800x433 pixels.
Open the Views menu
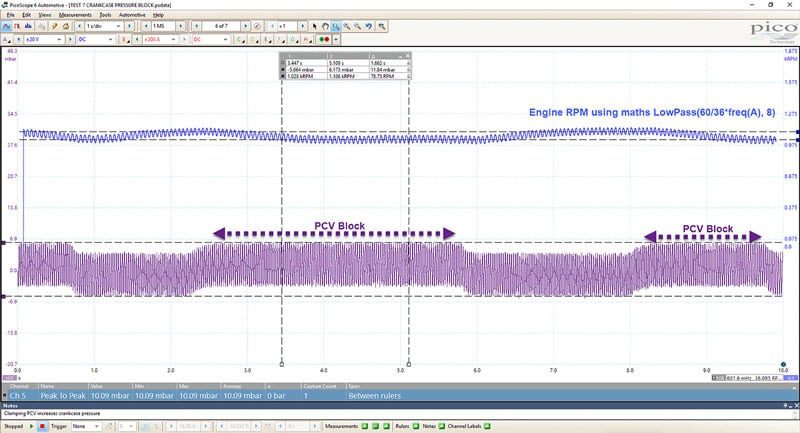[45, 15]
